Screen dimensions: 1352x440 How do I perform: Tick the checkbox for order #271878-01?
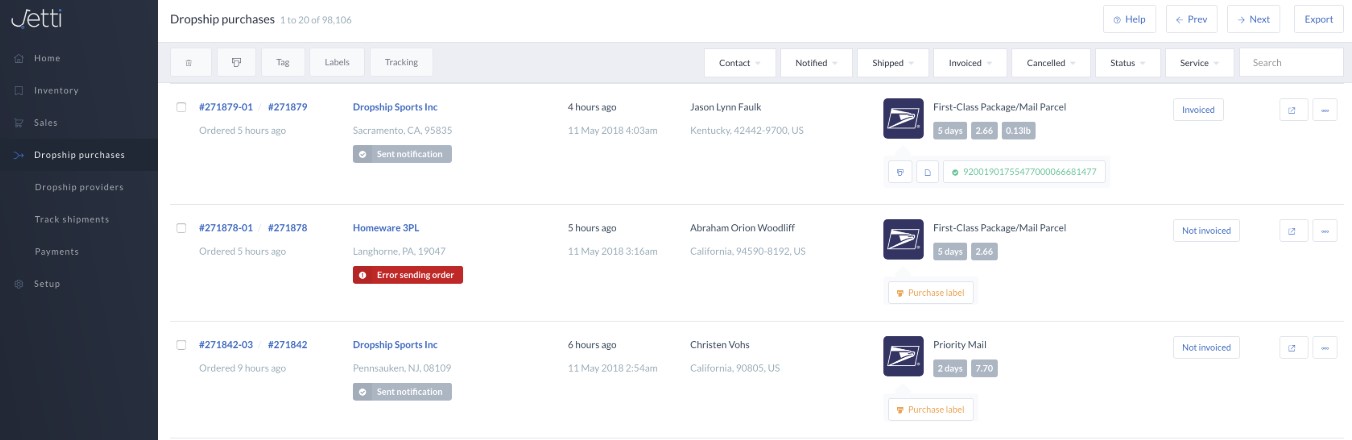coord(181,228)
